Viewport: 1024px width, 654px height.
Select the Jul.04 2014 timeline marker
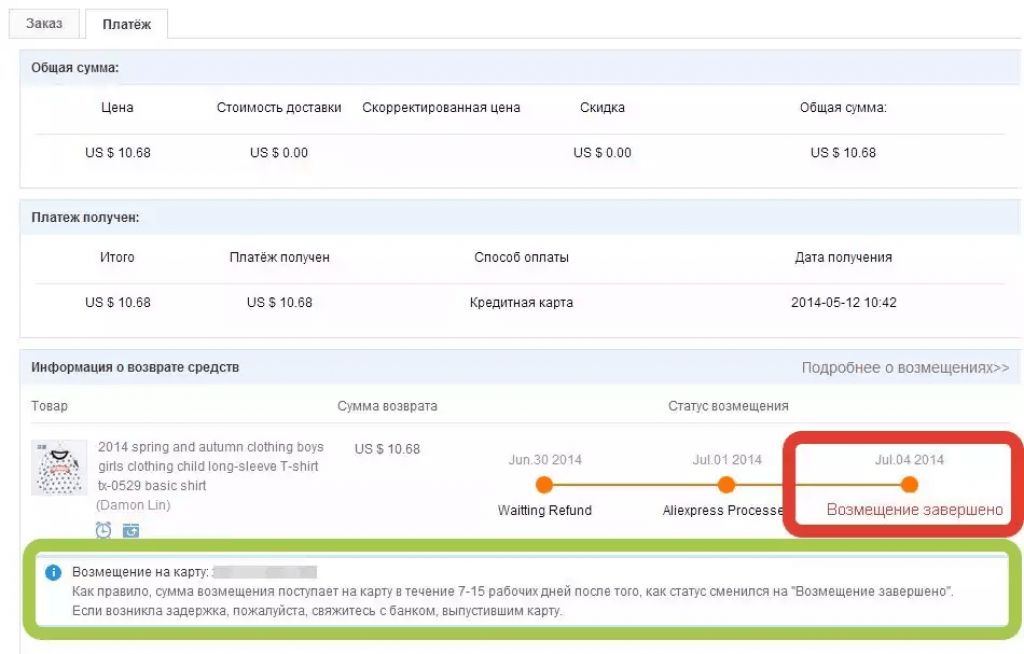[x=909, y=485]
